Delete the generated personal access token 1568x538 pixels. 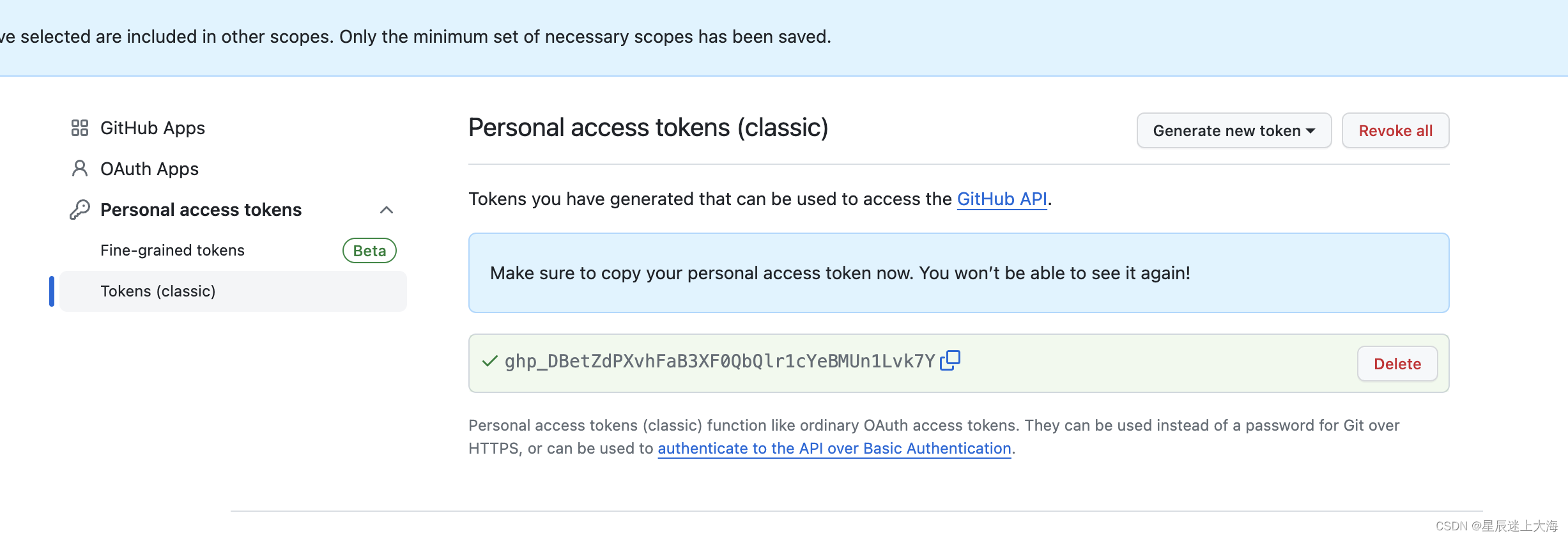pyautogui.click(x=1397, y=364)
